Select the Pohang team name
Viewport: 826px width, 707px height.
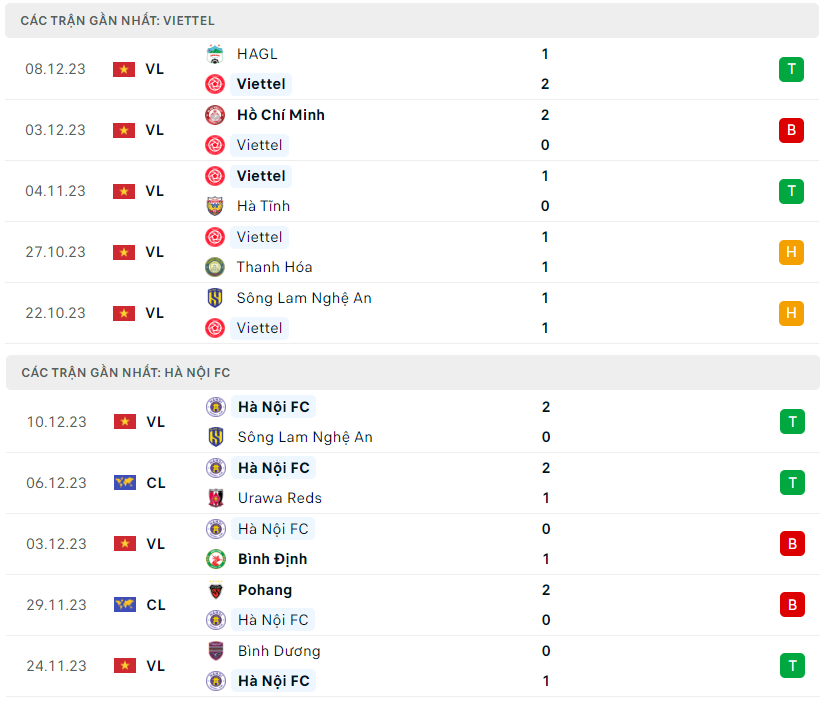(x=265, y=590)
